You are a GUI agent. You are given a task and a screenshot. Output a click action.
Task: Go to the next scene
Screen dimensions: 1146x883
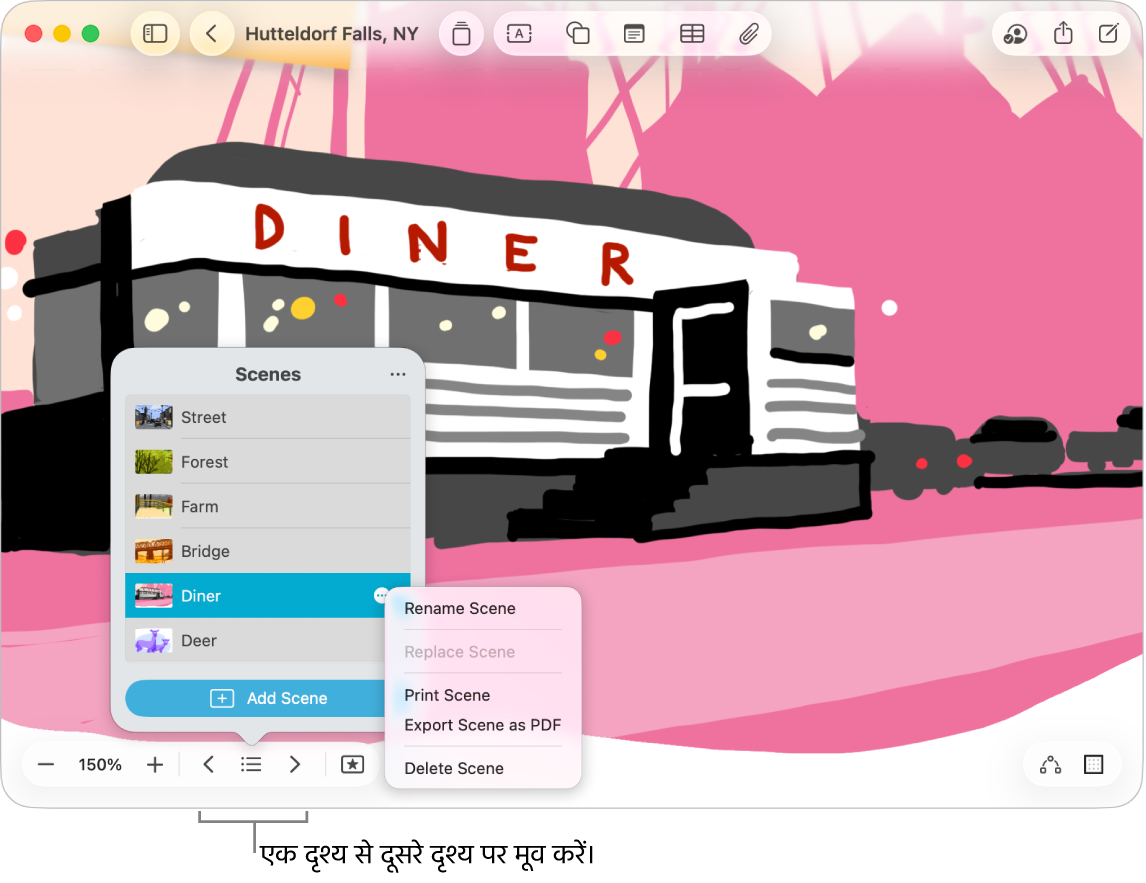(x=295, y=765)
